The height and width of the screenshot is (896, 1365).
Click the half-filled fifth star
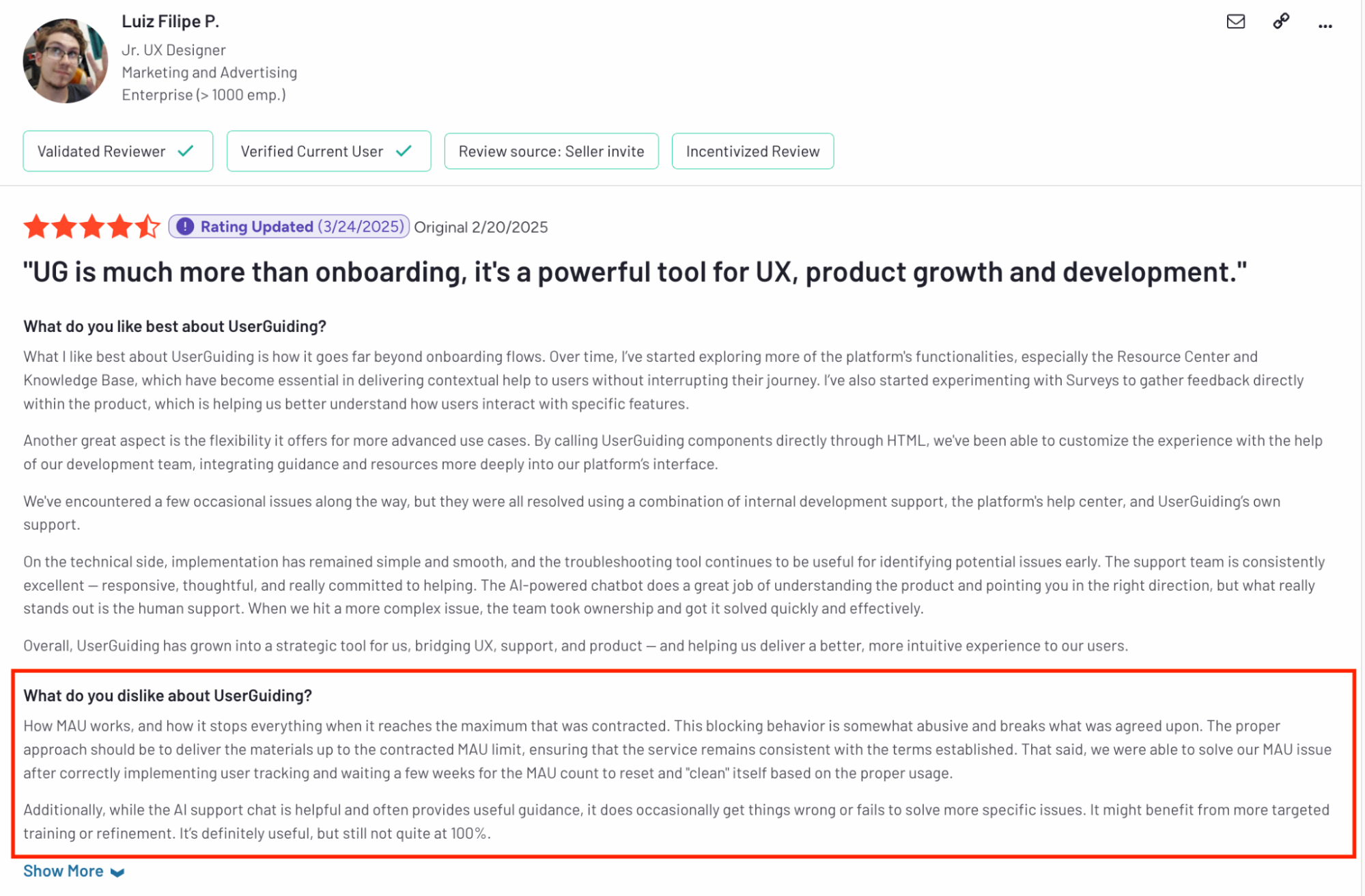click(x=147, y=226)
